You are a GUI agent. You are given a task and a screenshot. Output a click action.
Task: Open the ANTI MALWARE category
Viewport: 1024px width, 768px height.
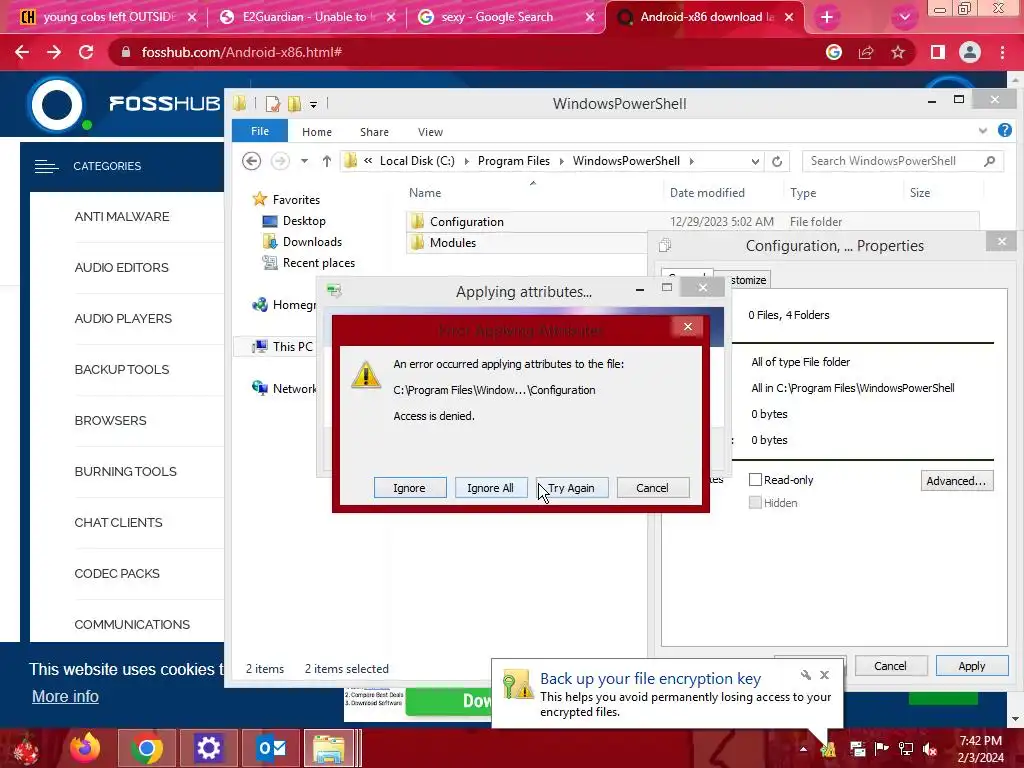(x=121, y=217)
